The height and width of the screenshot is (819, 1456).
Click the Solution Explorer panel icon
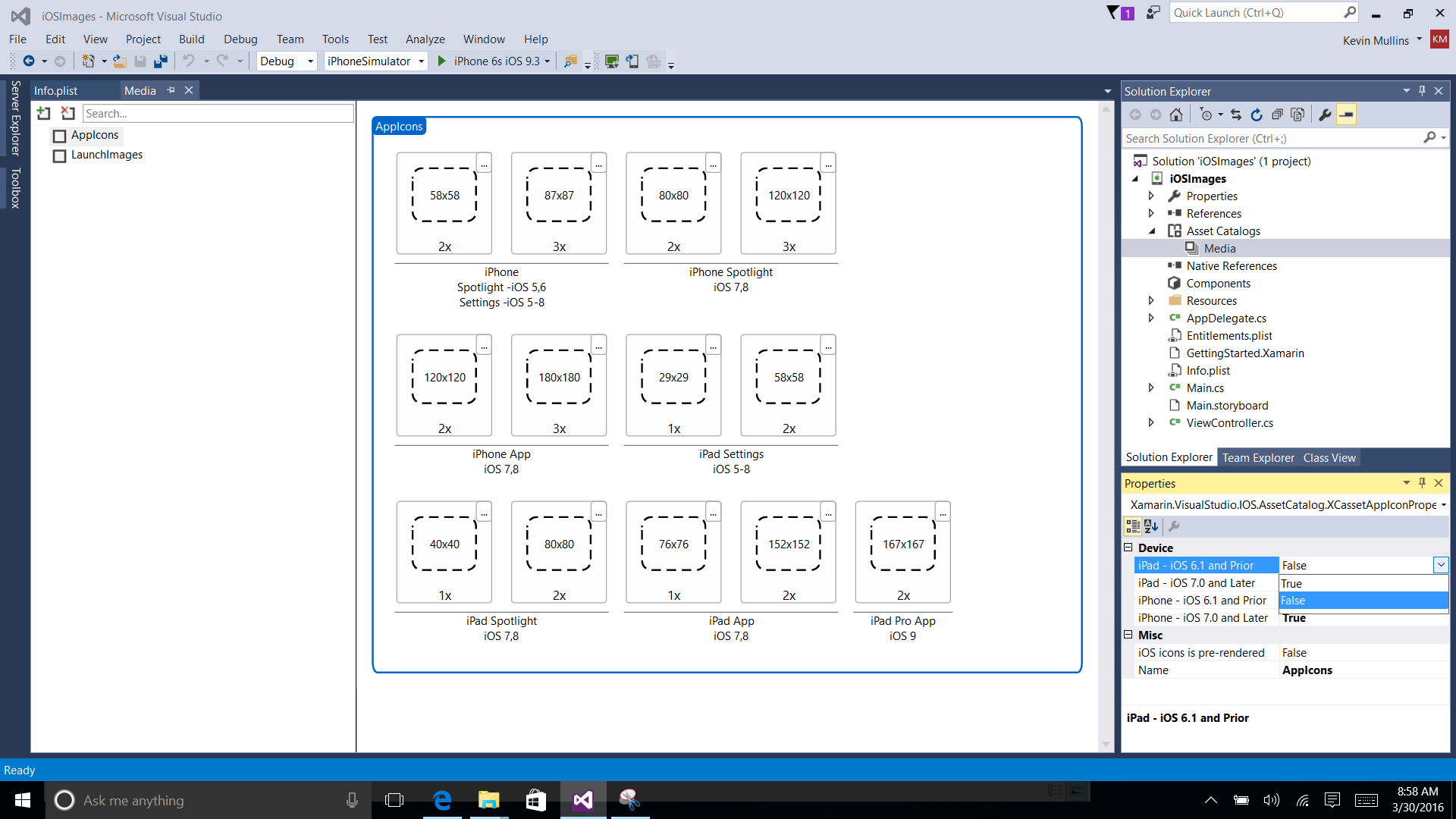click(x=1169, y=458)
